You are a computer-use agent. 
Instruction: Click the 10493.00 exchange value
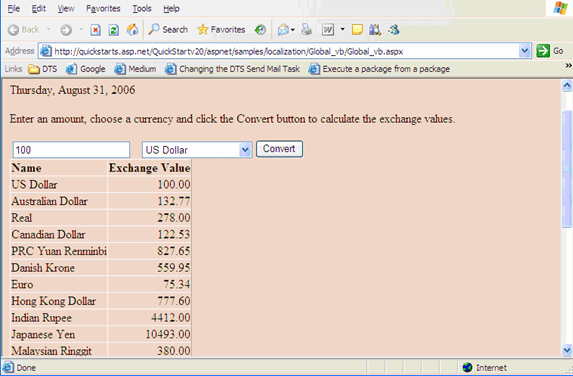pos(168,334)
